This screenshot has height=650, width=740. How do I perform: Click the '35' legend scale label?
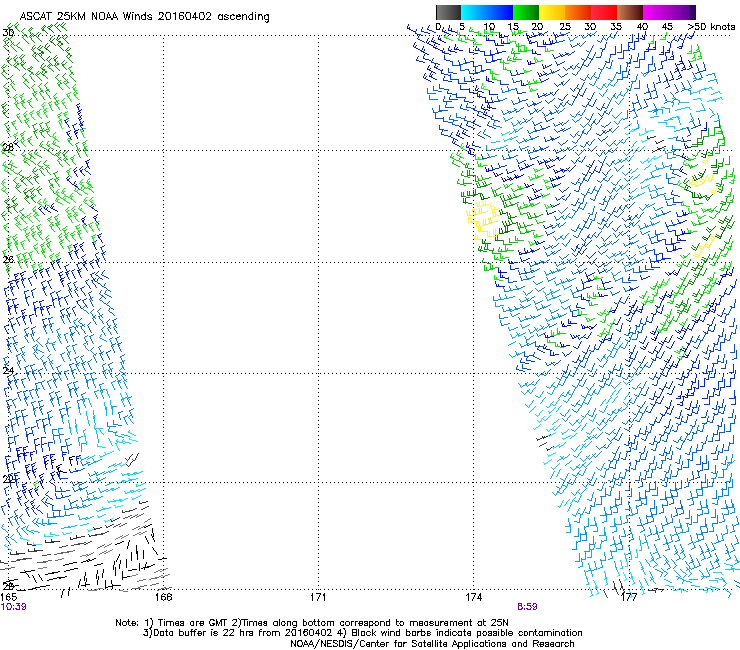click(x=616, y=27)
